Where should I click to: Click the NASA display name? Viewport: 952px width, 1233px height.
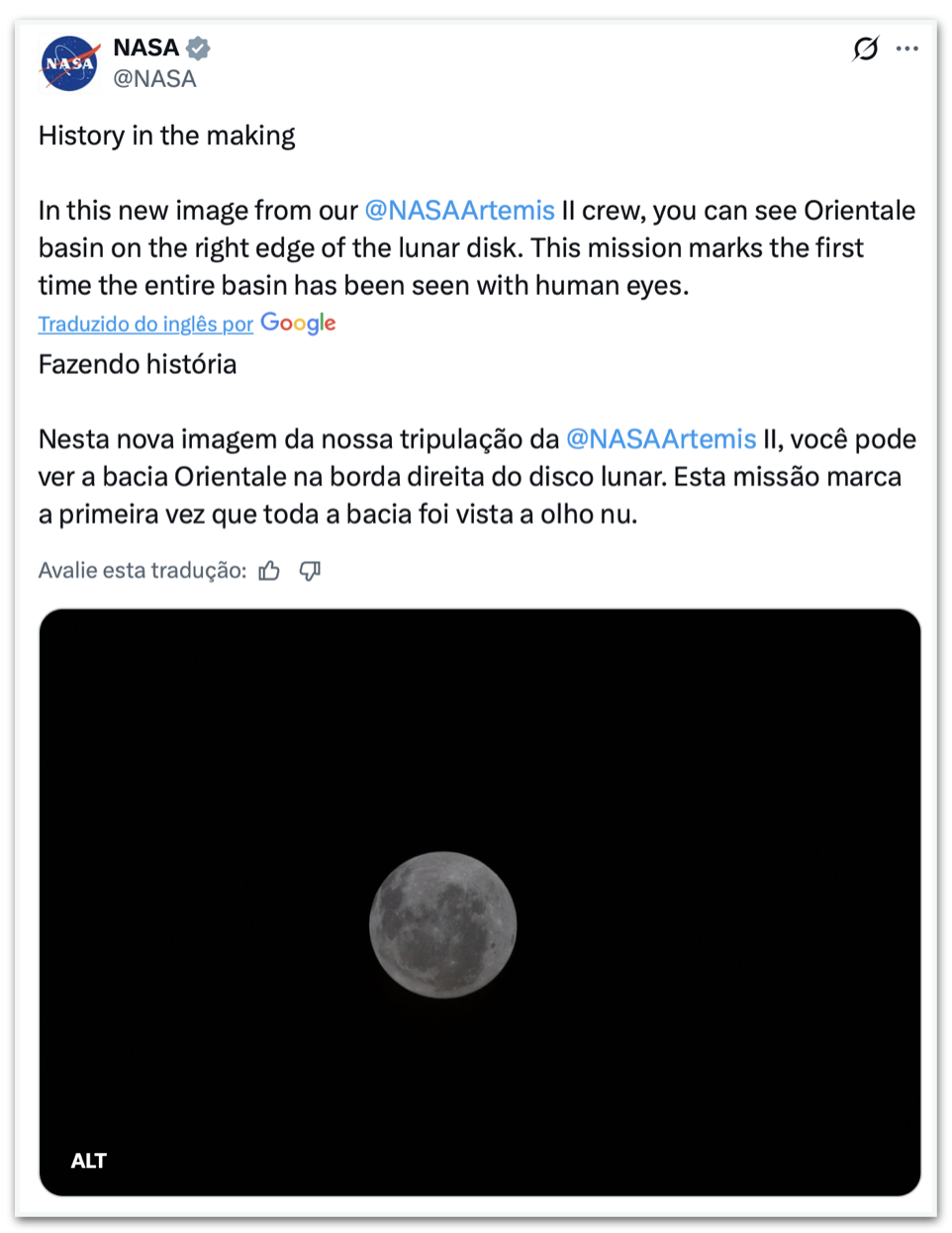click(x=145, y=47)
